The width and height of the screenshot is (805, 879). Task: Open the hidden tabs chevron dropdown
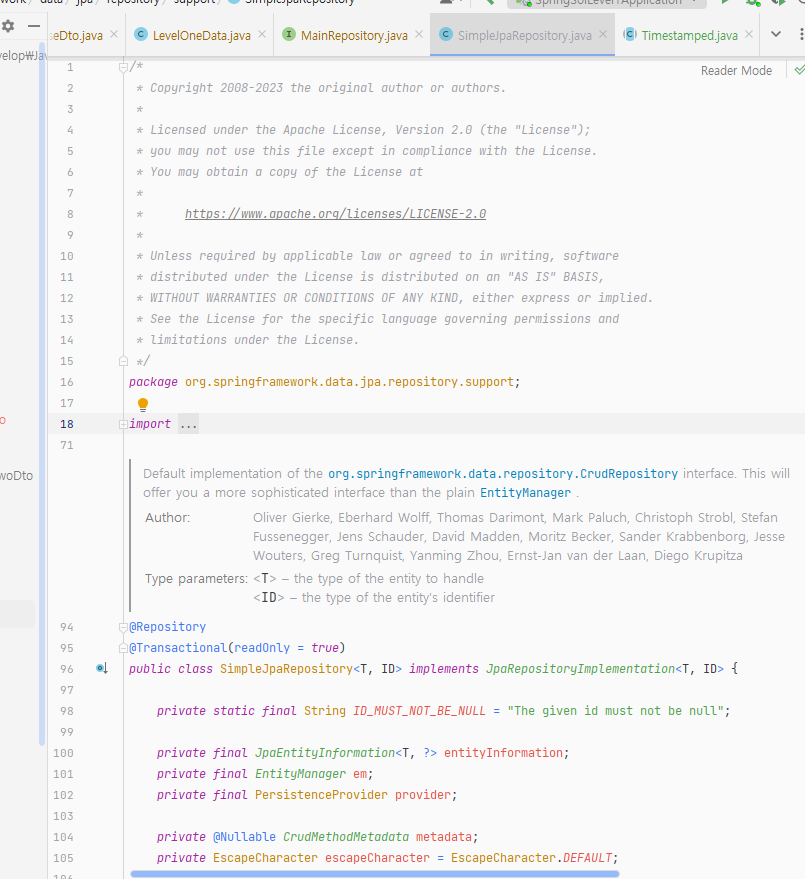[x=776, y=33]
